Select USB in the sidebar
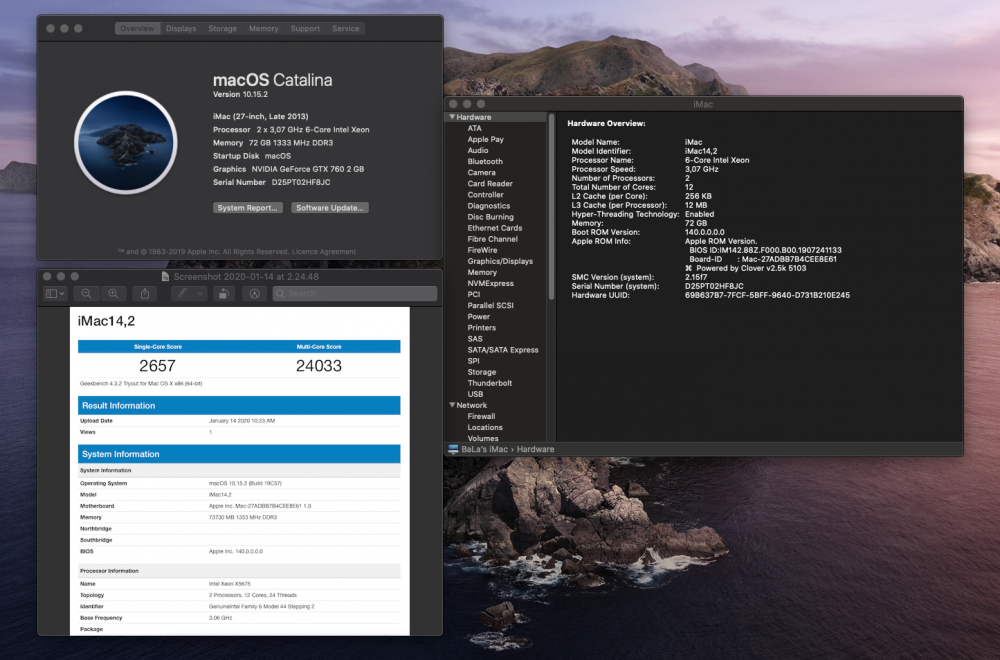 [x=475, y=395]
